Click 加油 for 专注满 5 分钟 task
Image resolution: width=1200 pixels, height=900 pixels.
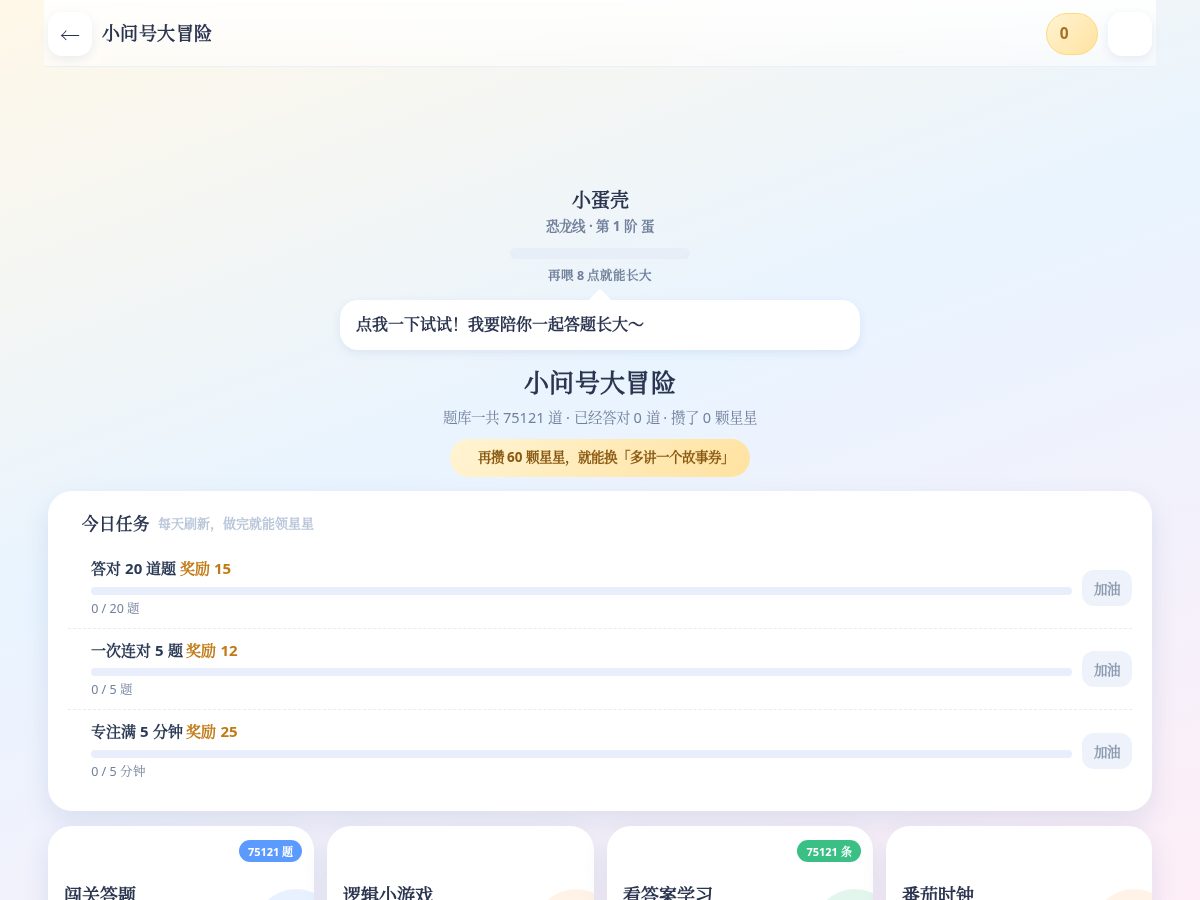point(1107,751)
